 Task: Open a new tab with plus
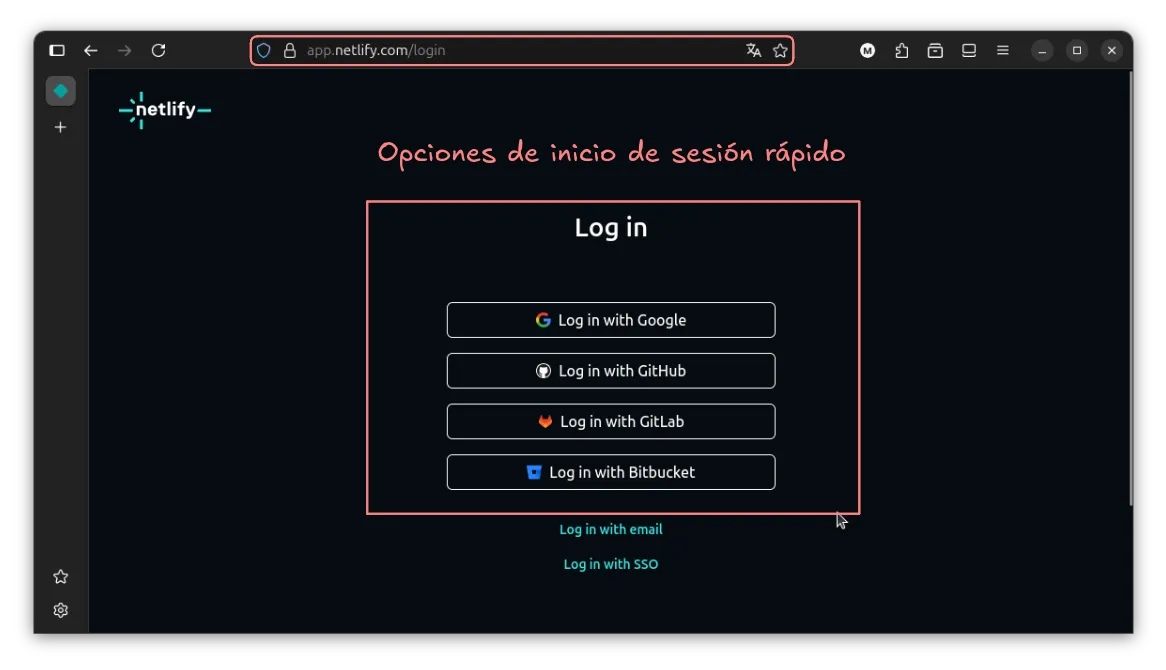[60, 127]
